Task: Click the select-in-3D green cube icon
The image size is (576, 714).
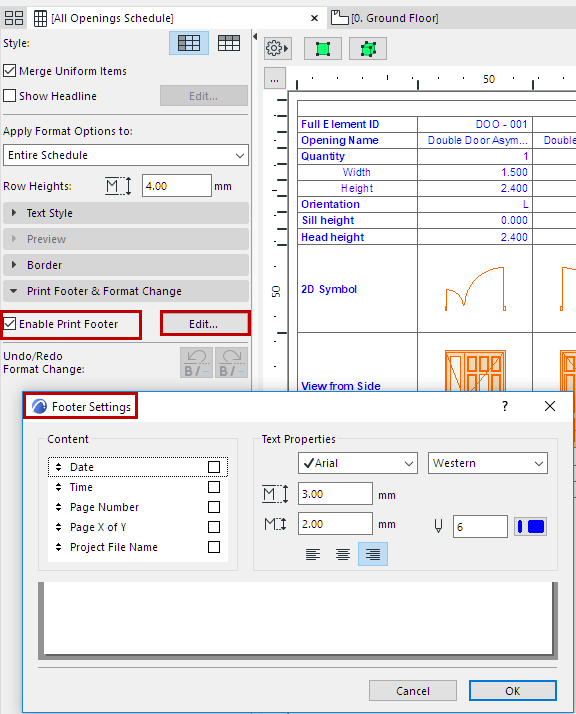Action: (x=368, y=49)
